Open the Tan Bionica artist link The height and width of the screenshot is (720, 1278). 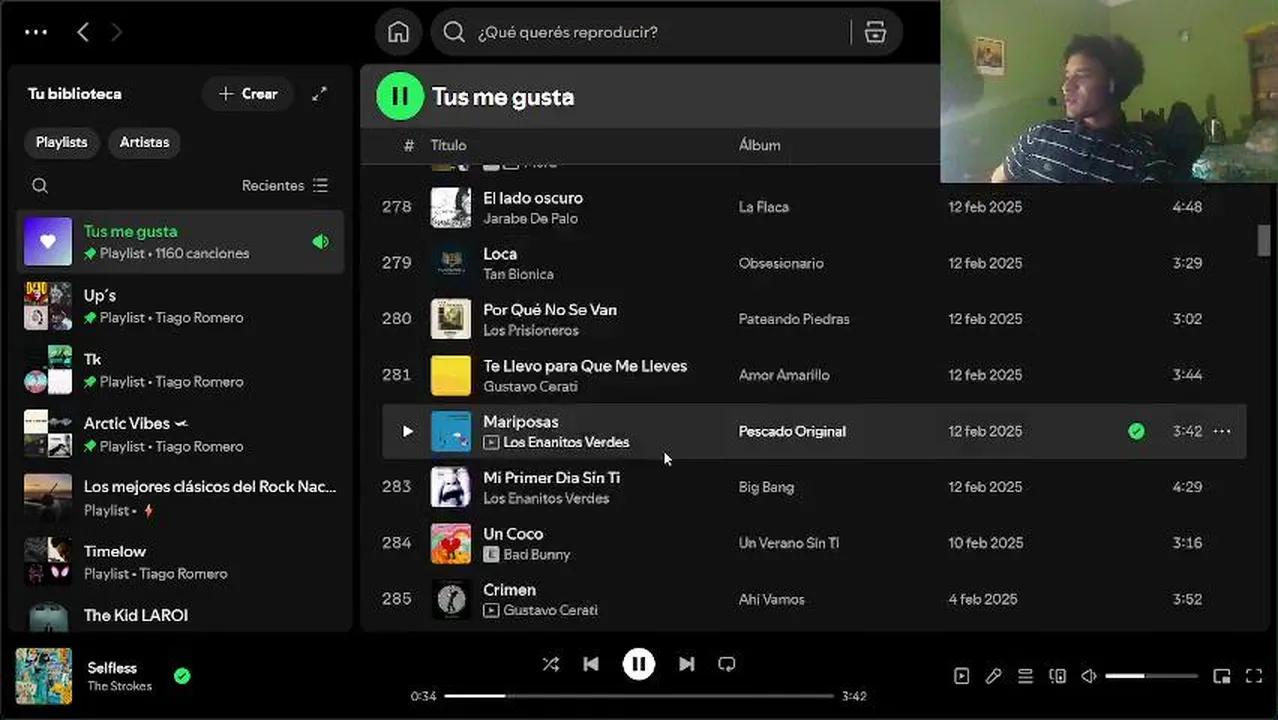(x=518, y=274)
